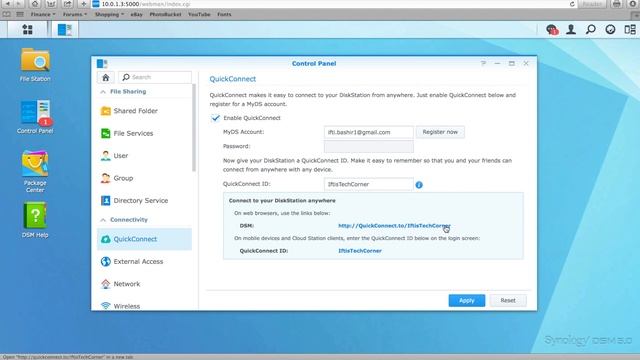
Task: Click the File Services icon in sidebar
Action: click(105, 133)
